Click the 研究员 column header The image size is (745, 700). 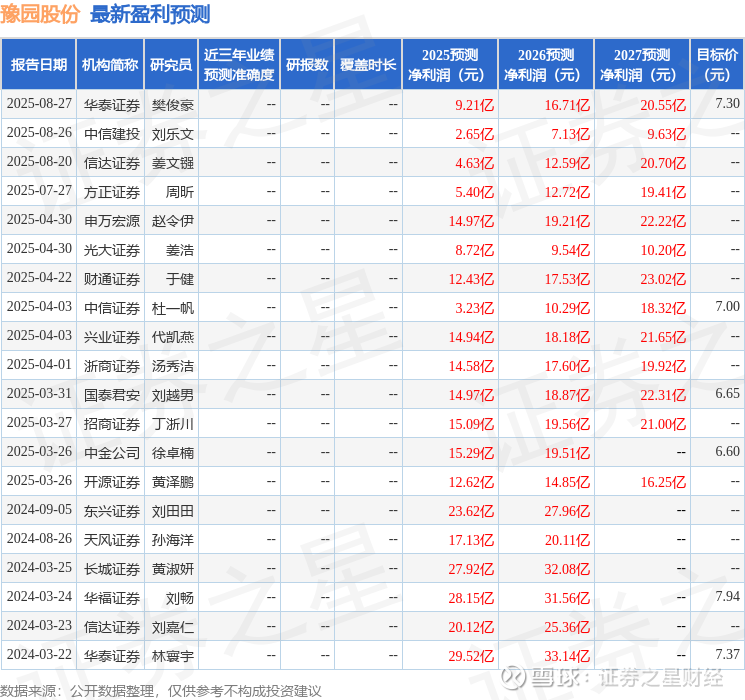point(171,65)
